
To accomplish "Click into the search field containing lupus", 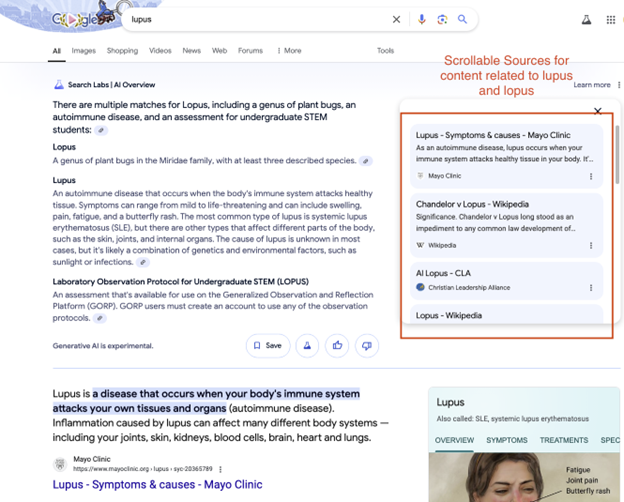I will [250, 19].
